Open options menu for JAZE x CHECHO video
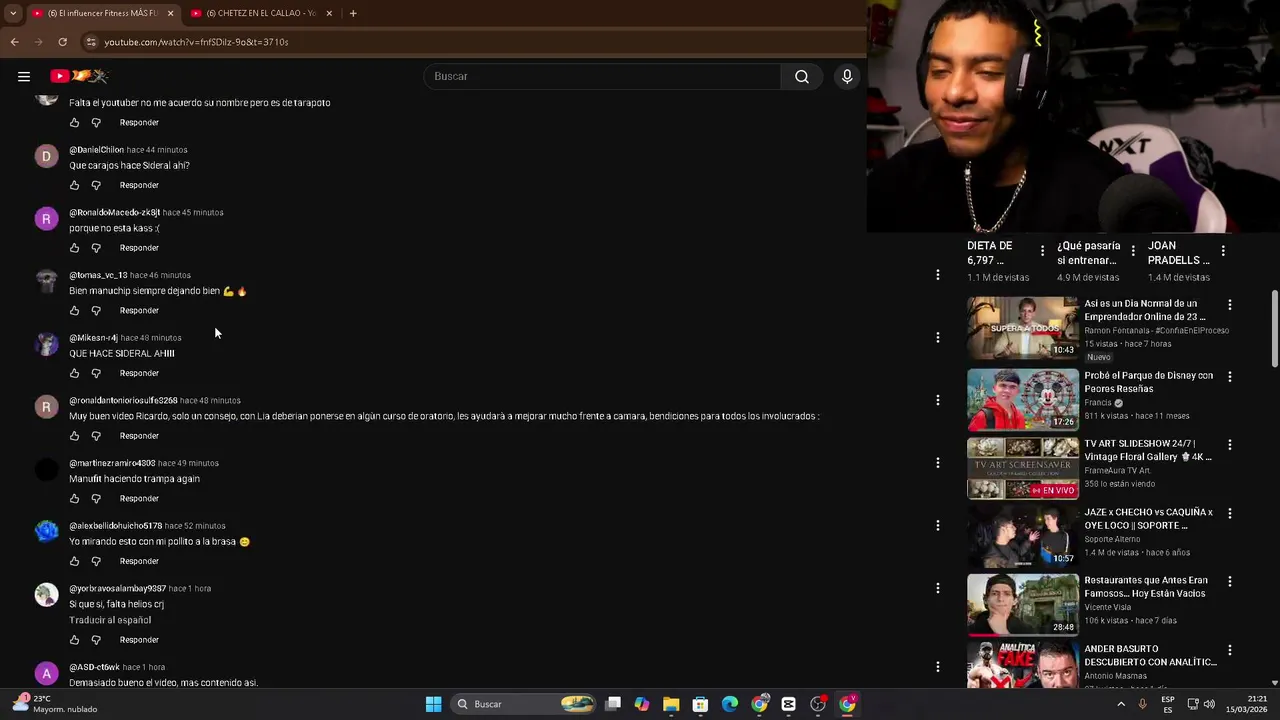 (1230, 514)
